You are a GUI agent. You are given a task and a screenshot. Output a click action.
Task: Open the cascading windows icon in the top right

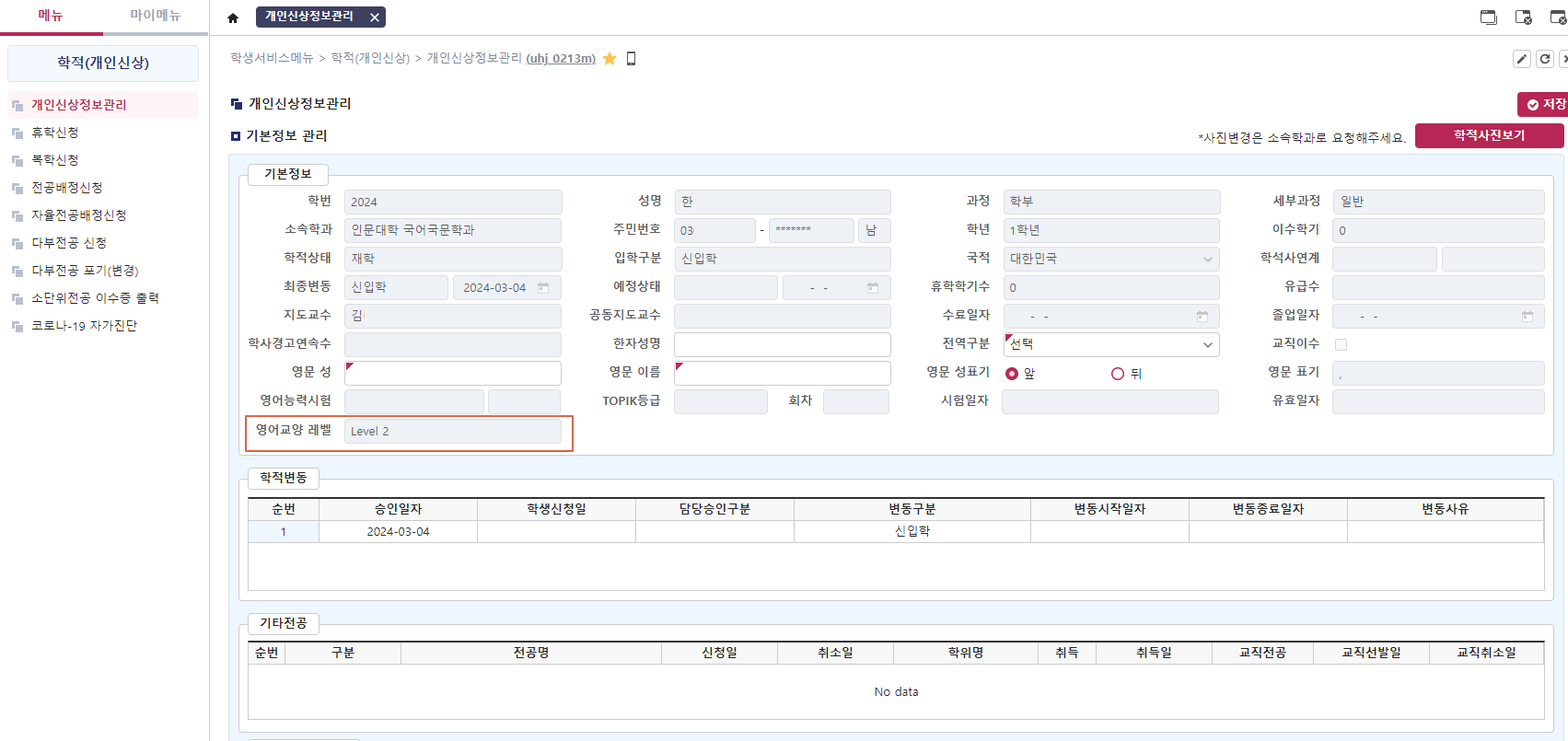(x=1488, y=17)
